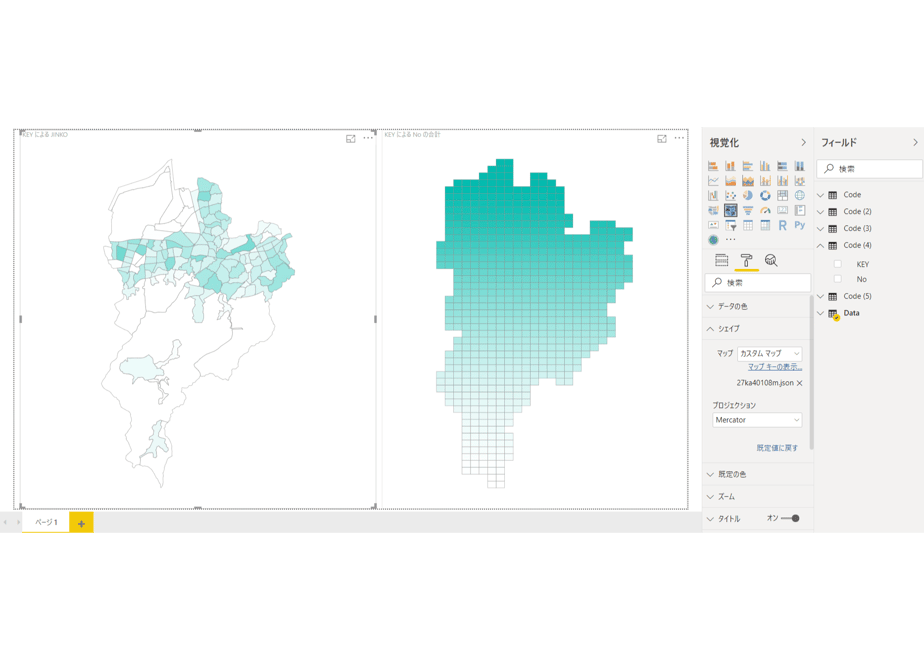
Task: Choose the gauge visualization icon
Action: [x=765, y=210]
